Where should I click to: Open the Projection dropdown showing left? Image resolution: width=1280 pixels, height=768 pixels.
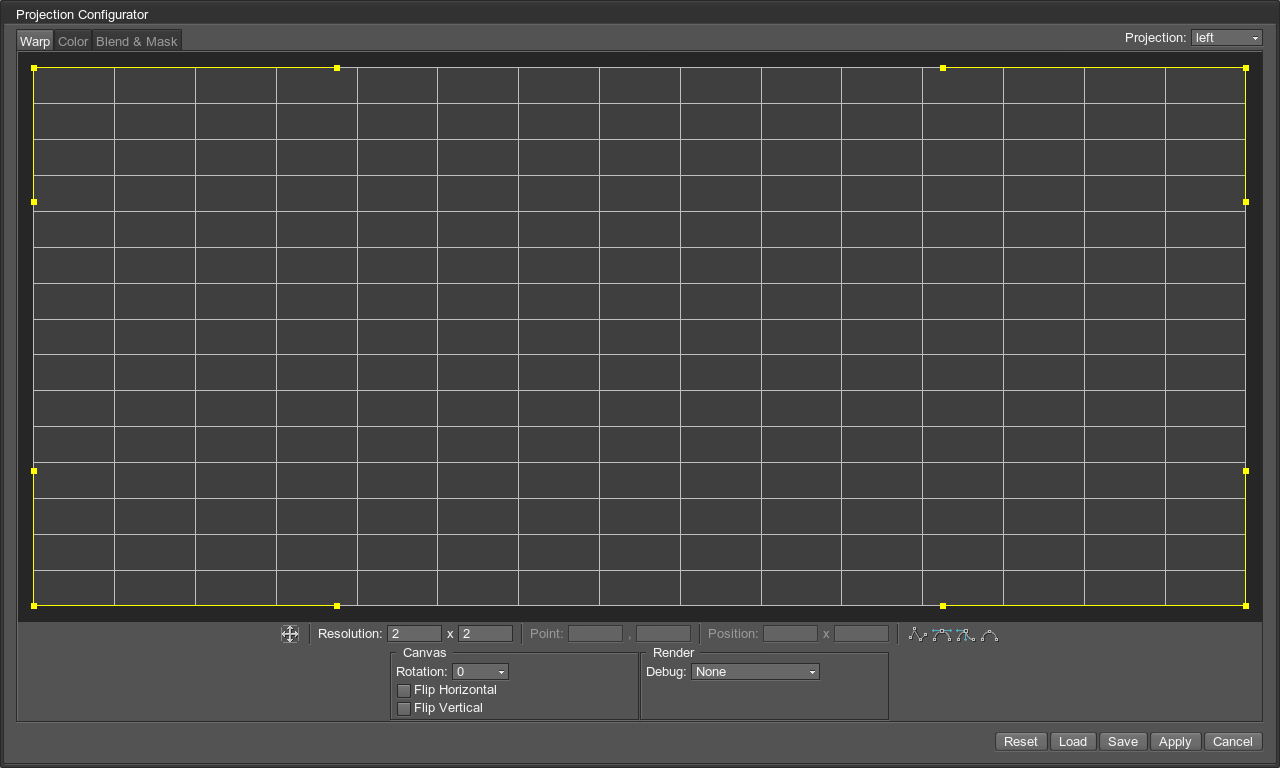pos(1226,38)
